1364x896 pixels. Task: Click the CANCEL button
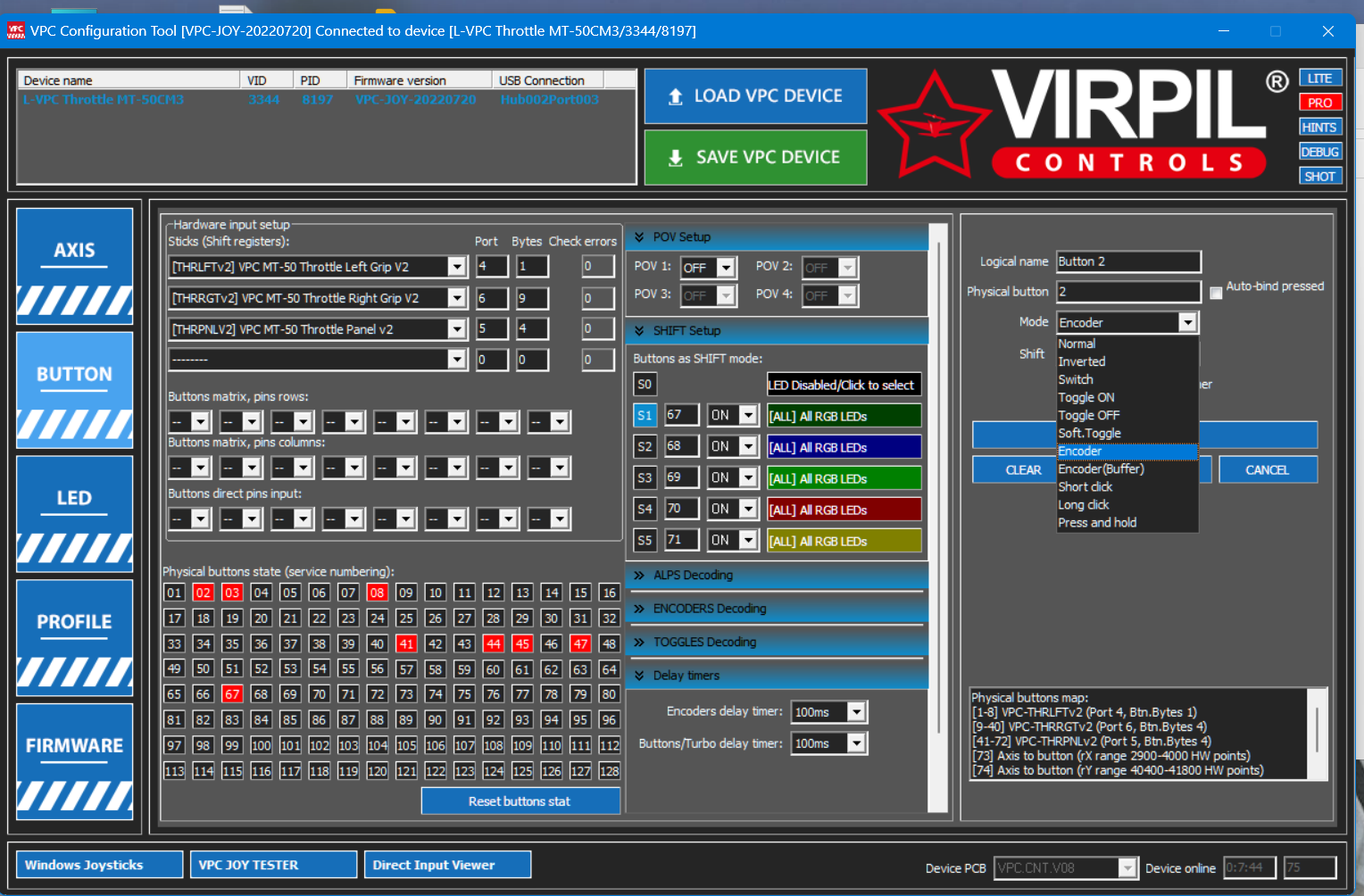click(x=1268, y=470)
